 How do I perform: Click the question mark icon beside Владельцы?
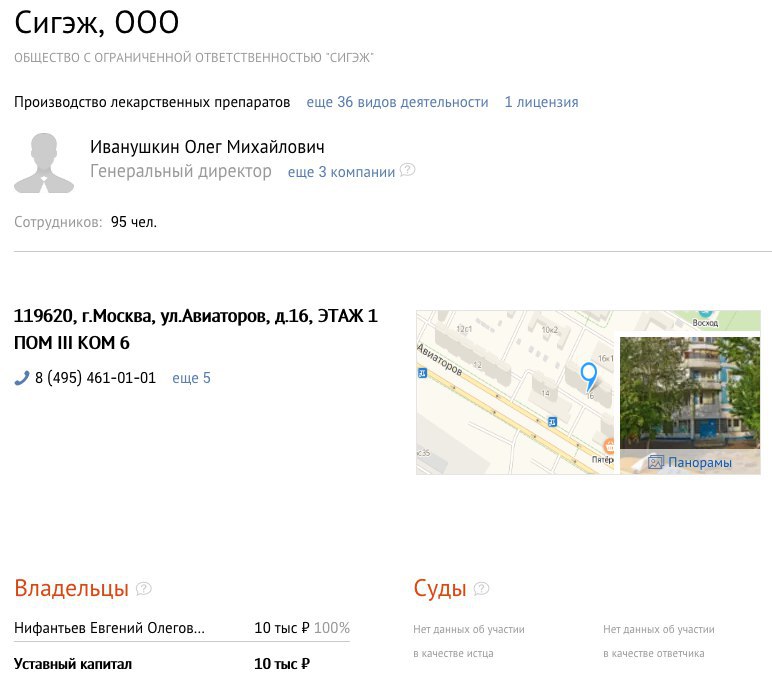tap(143, 588)
